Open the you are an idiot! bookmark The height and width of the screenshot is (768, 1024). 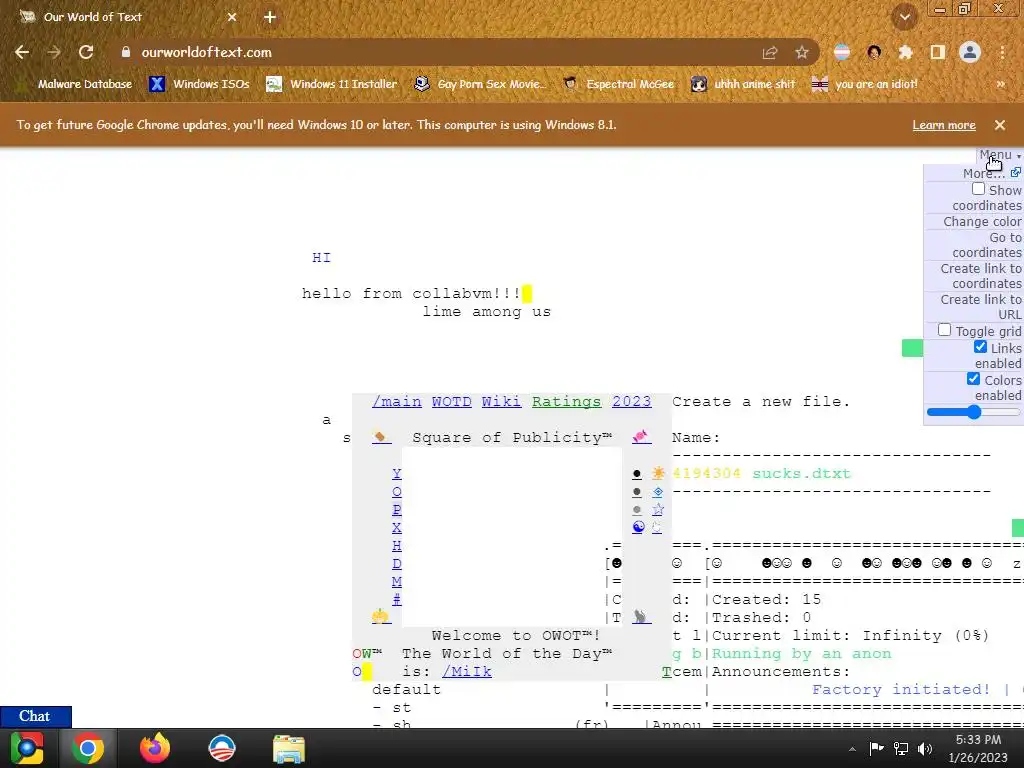pos(864,84)
